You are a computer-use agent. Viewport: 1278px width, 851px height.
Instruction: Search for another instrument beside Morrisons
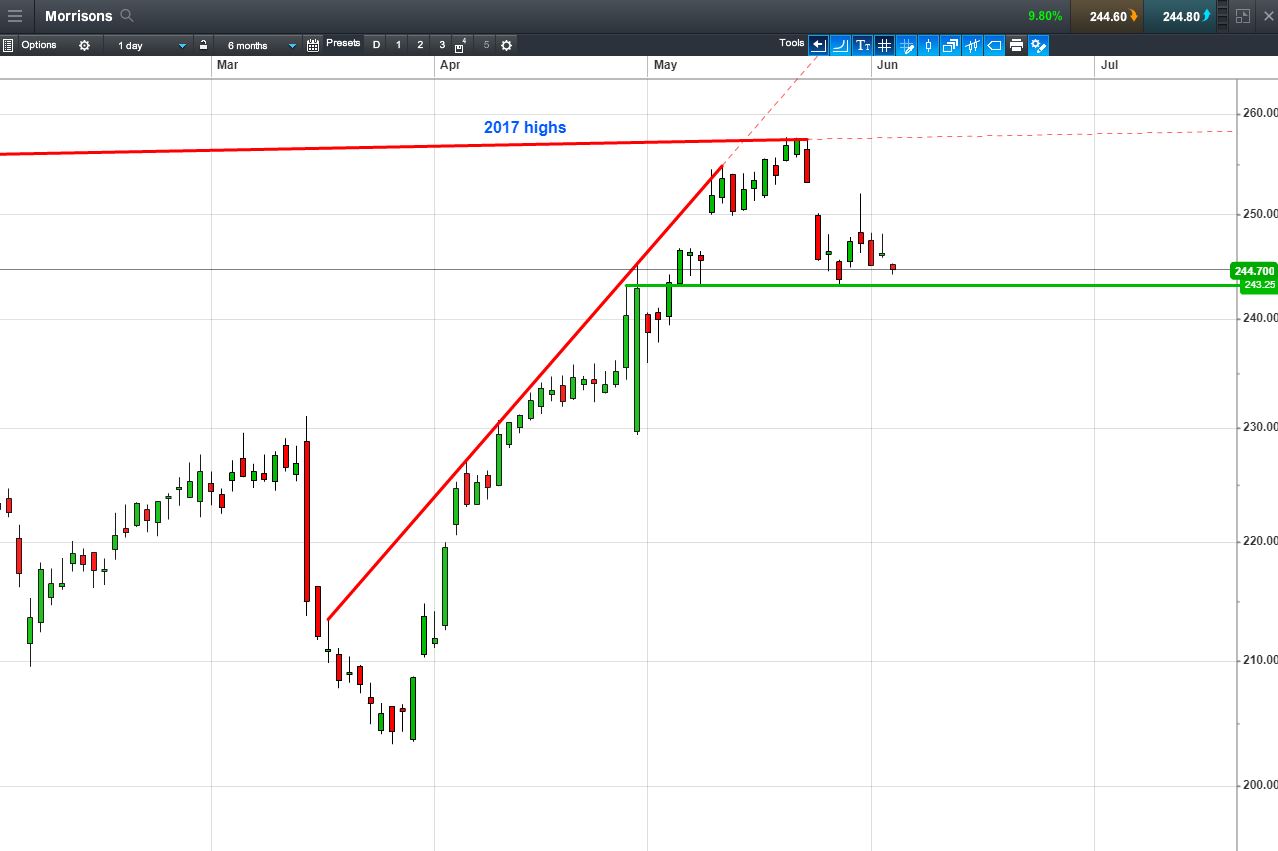click(127, 16)
